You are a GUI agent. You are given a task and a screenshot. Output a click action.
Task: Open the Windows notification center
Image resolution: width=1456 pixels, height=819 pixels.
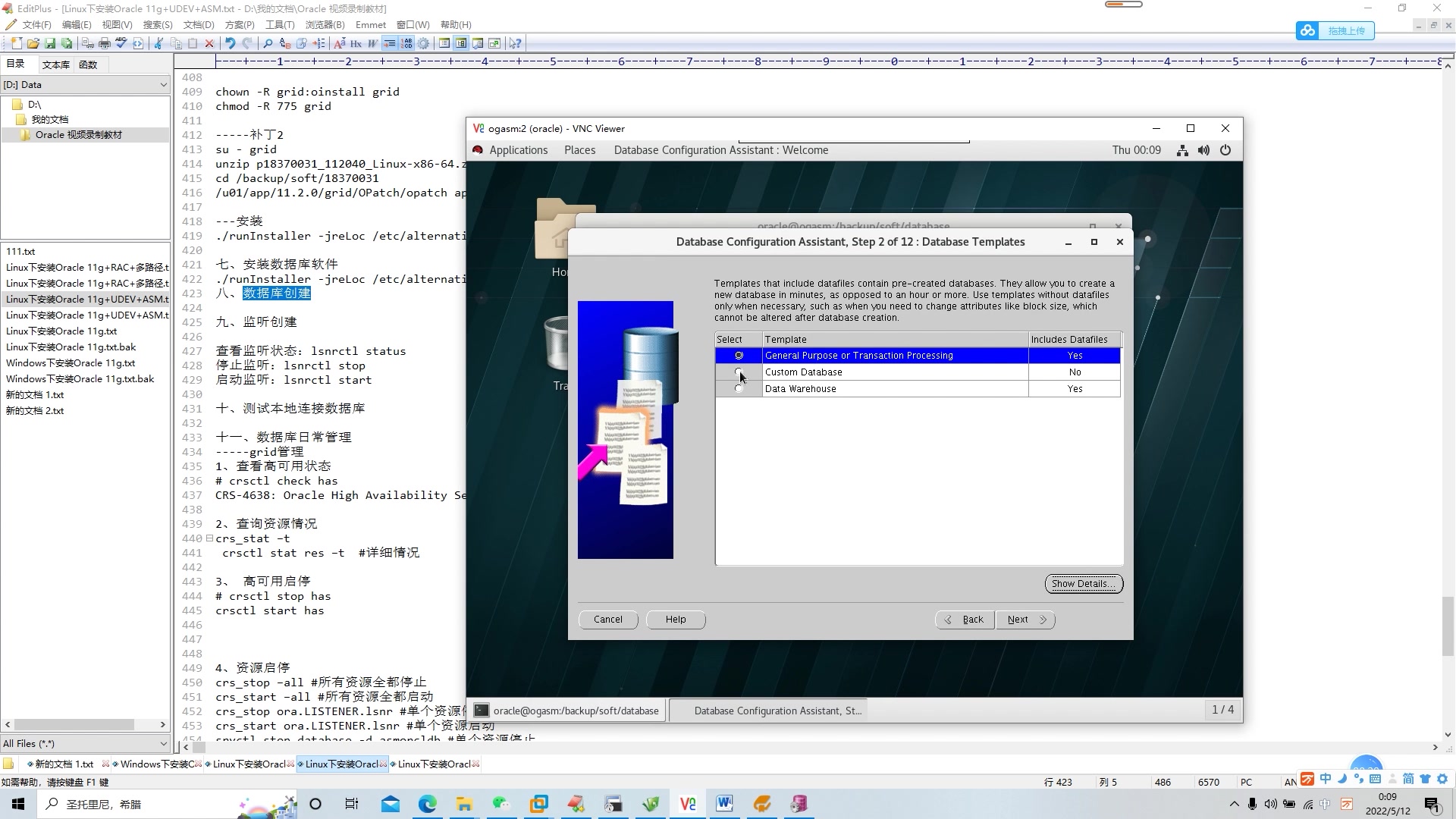coord(1432,804)
